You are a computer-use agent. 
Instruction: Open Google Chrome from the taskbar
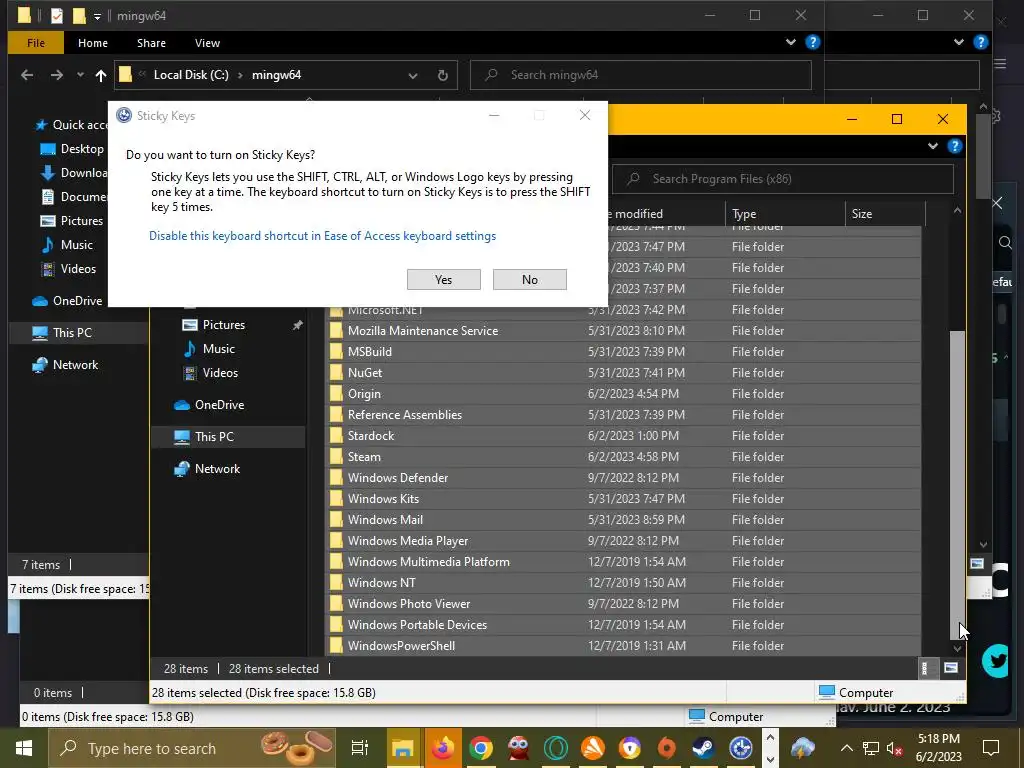[x=481, y=748]
